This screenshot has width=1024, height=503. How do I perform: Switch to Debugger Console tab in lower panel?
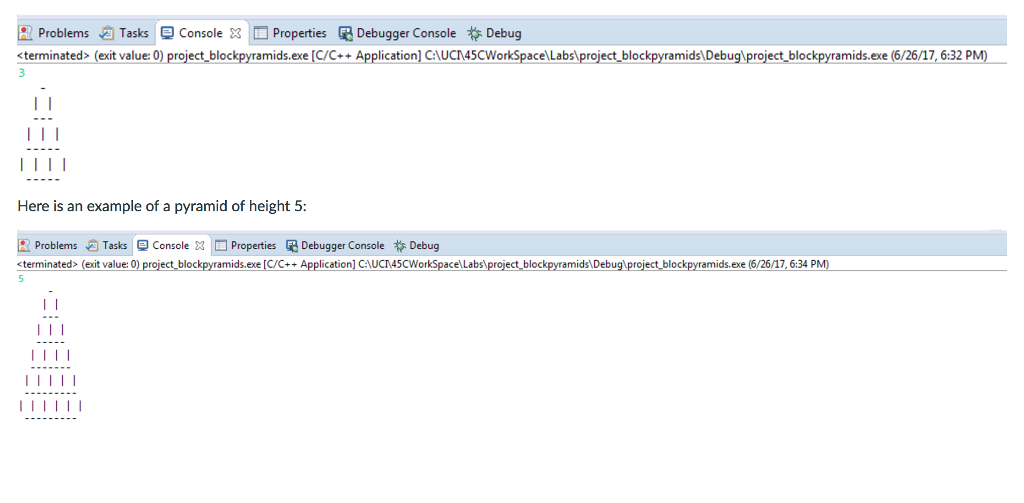pos(335,246)
